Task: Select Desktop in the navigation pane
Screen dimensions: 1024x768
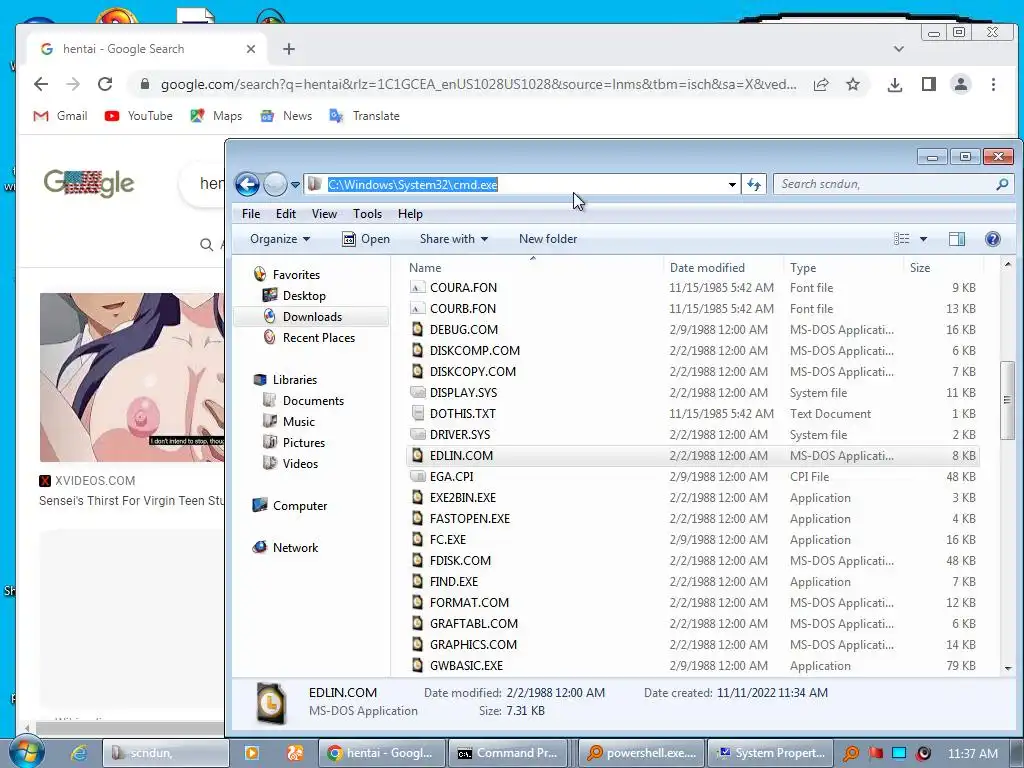Action: (x=304, y=296)
